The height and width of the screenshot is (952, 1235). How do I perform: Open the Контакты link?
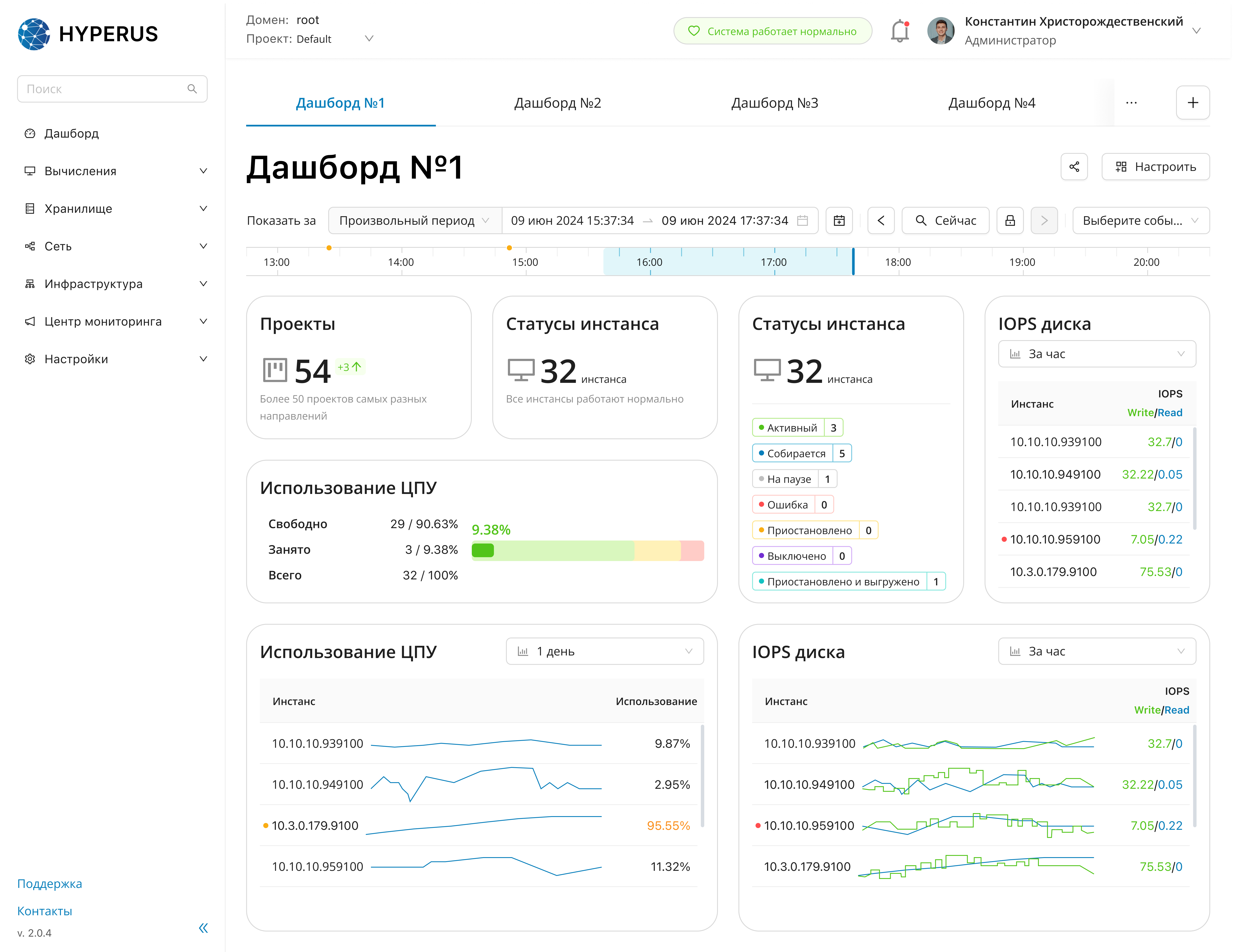(x=45, y=911)
